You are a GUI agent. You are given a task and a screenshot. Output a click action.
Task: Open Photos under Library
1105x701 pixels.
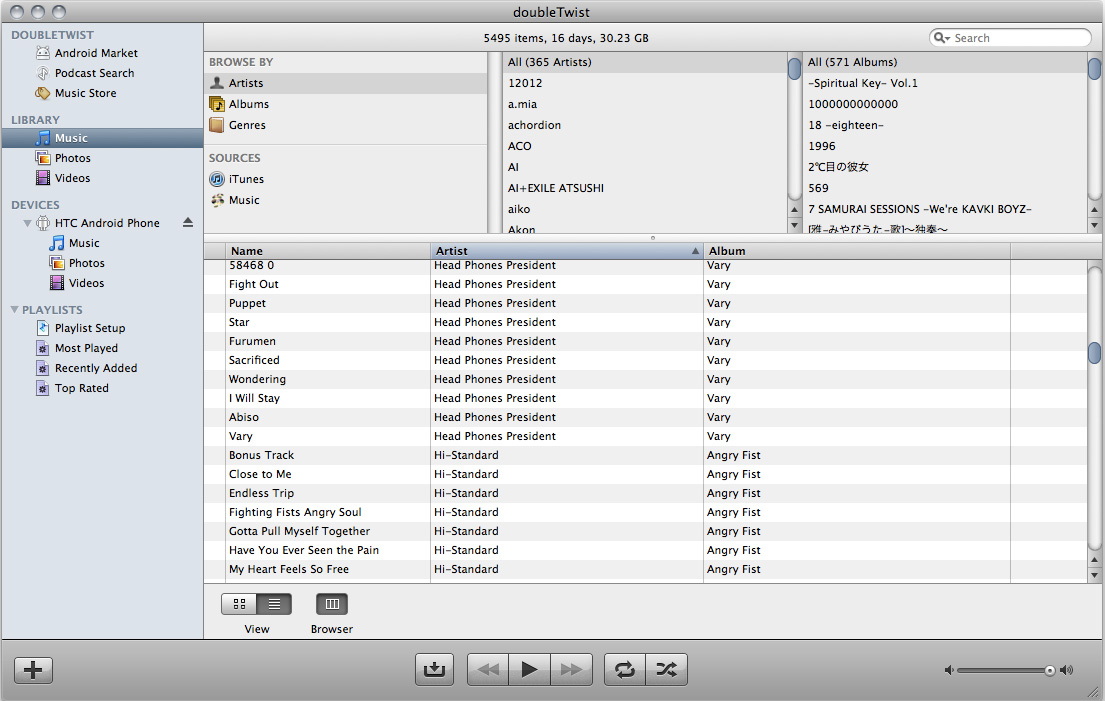pyautogui.click(x=73, y=158)
